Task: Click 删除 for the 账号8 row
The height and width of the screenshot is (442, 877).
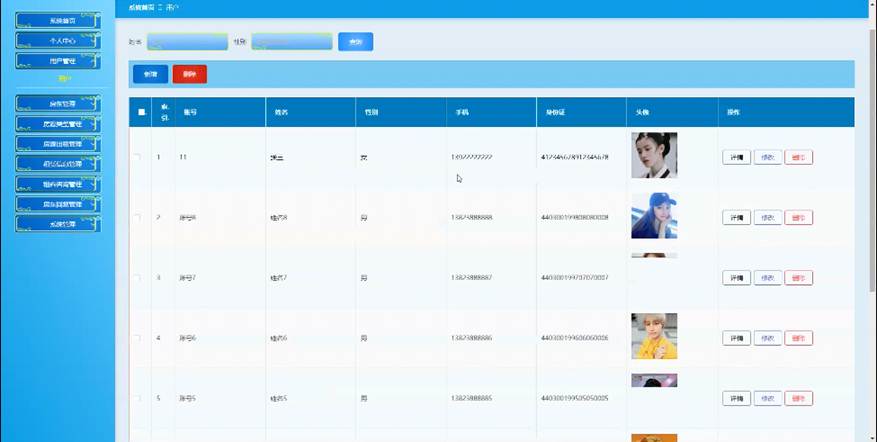Action: click(x=799, y=218)
